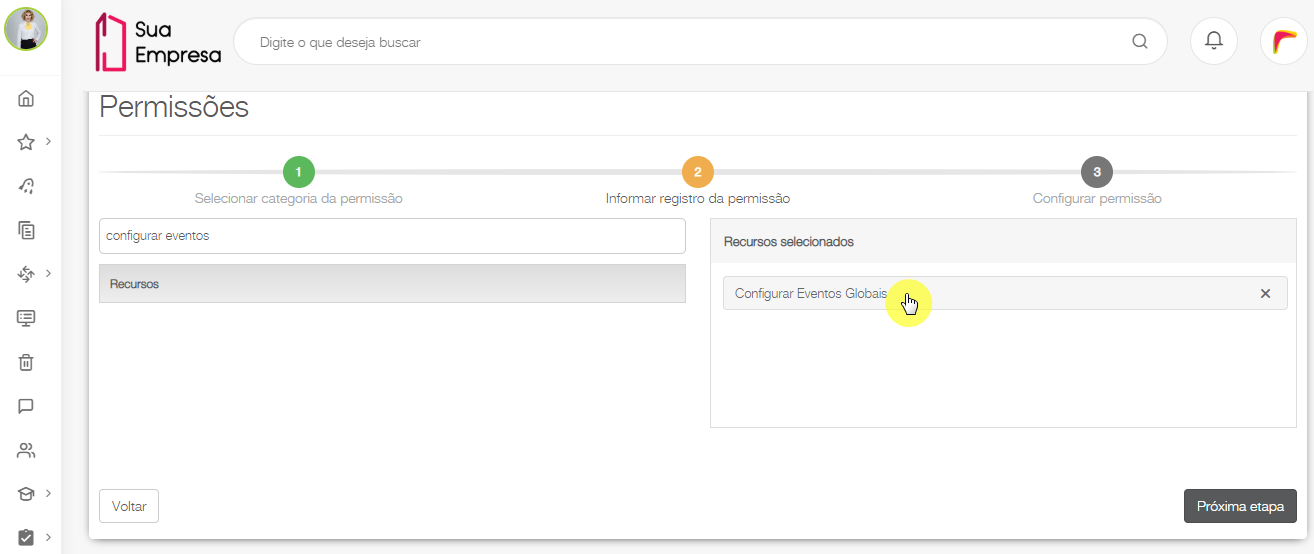The image size is (1314, 554).
Task: Click the search magnifier icon
Action: [1140, 42]
